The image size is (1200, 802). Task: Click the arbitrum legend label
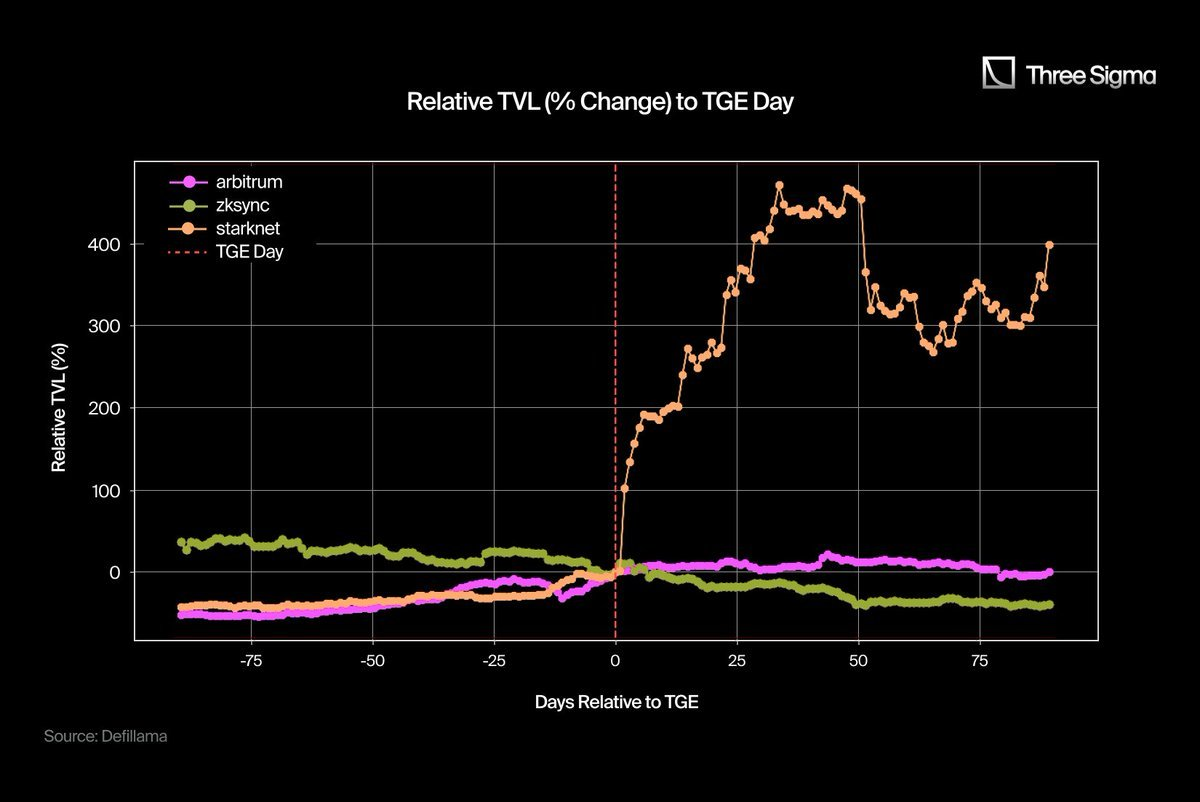tap(247, 182)
